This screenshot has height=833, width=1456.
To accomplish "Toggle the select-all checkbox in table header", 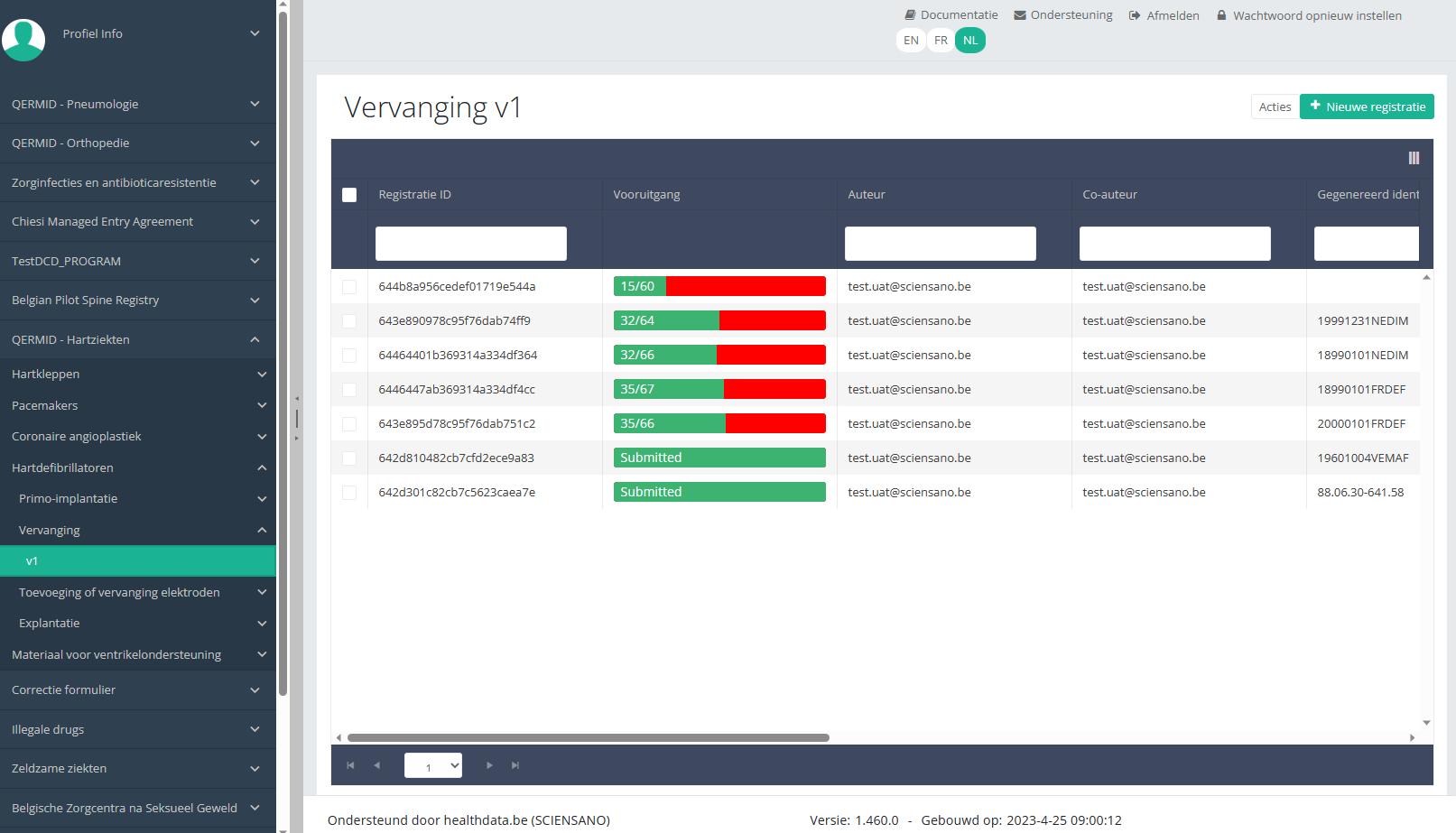I will point(349,195).
